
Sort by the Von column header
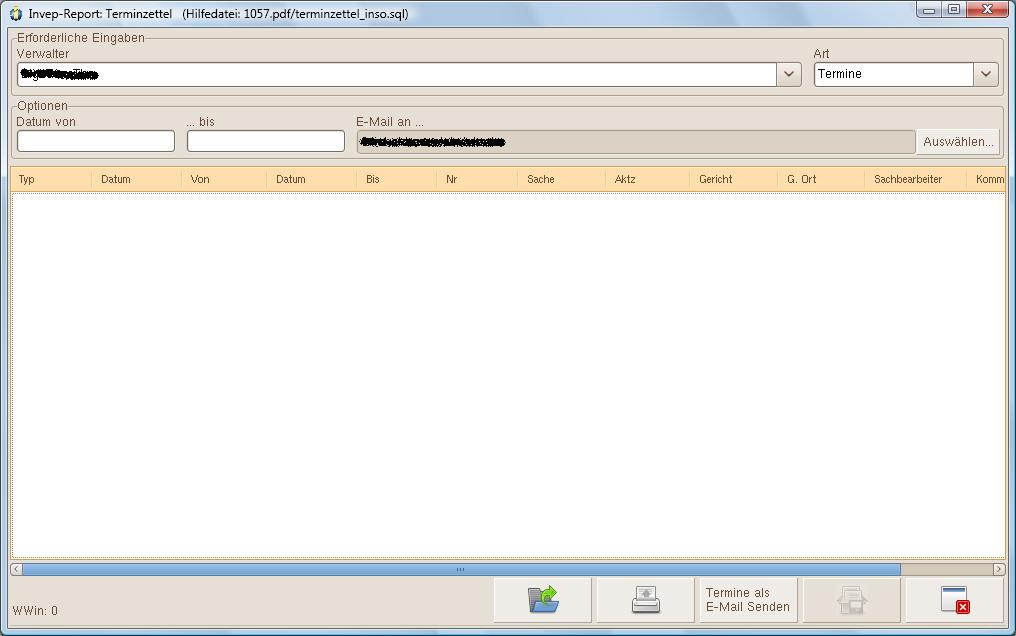tap(224, 179)
